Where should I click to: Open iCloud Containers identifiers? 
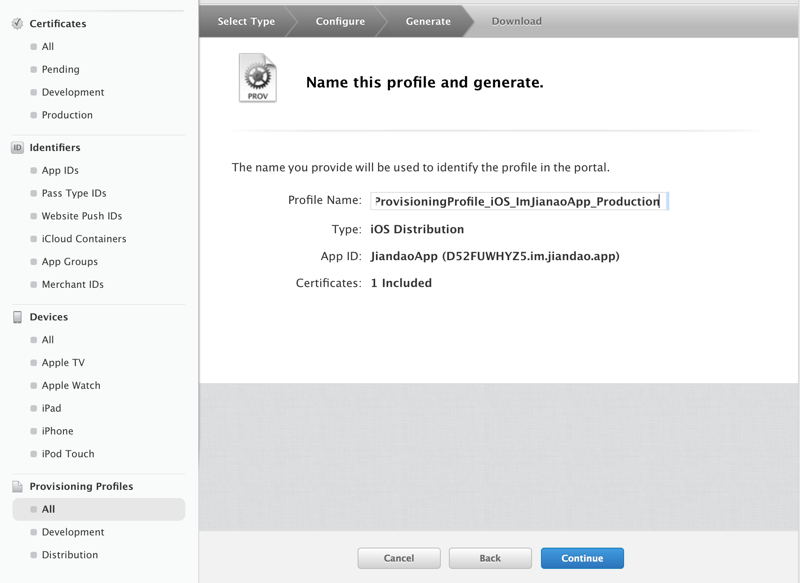pos(83,239)
